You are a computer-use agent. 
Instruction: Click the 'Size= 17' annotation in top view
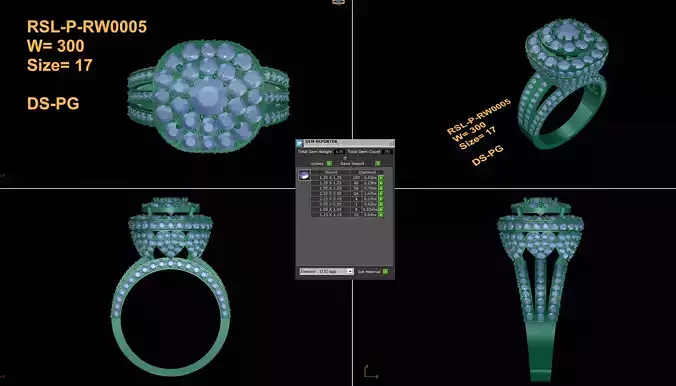point(59,65)
